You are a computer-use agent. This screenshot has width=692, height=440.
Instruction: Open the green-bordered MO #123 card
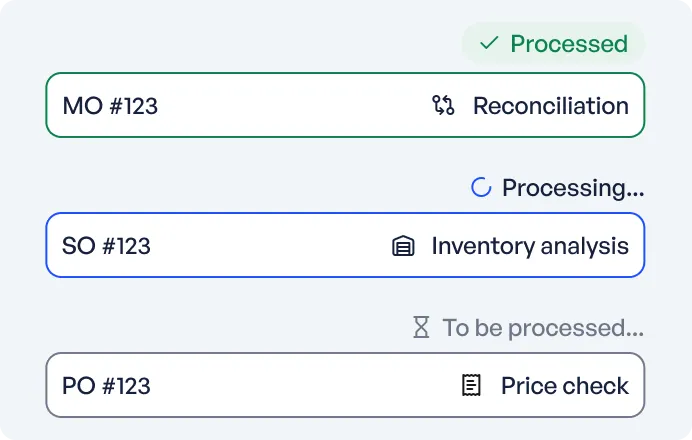click(290, 105)
